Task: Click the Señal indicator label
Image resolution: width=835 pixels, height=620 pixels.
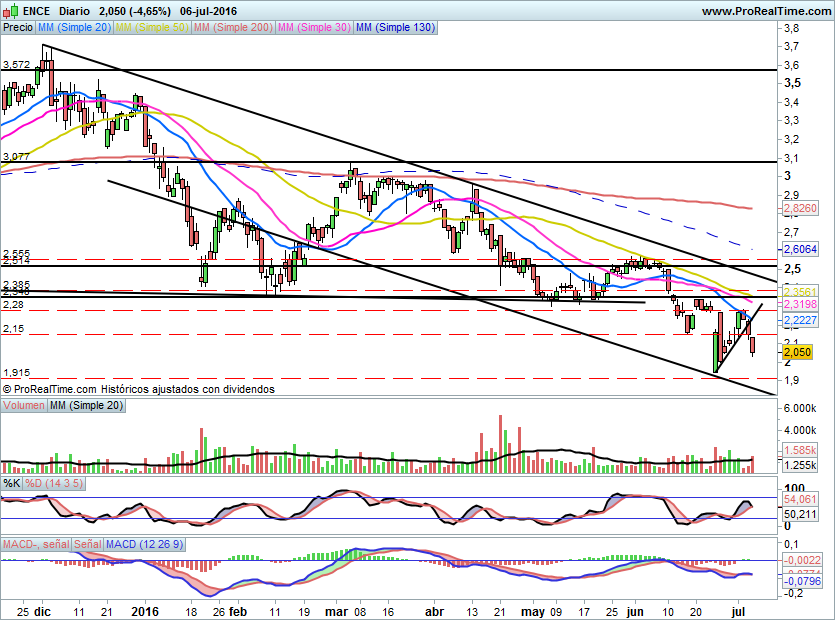Action: [88, 543]
